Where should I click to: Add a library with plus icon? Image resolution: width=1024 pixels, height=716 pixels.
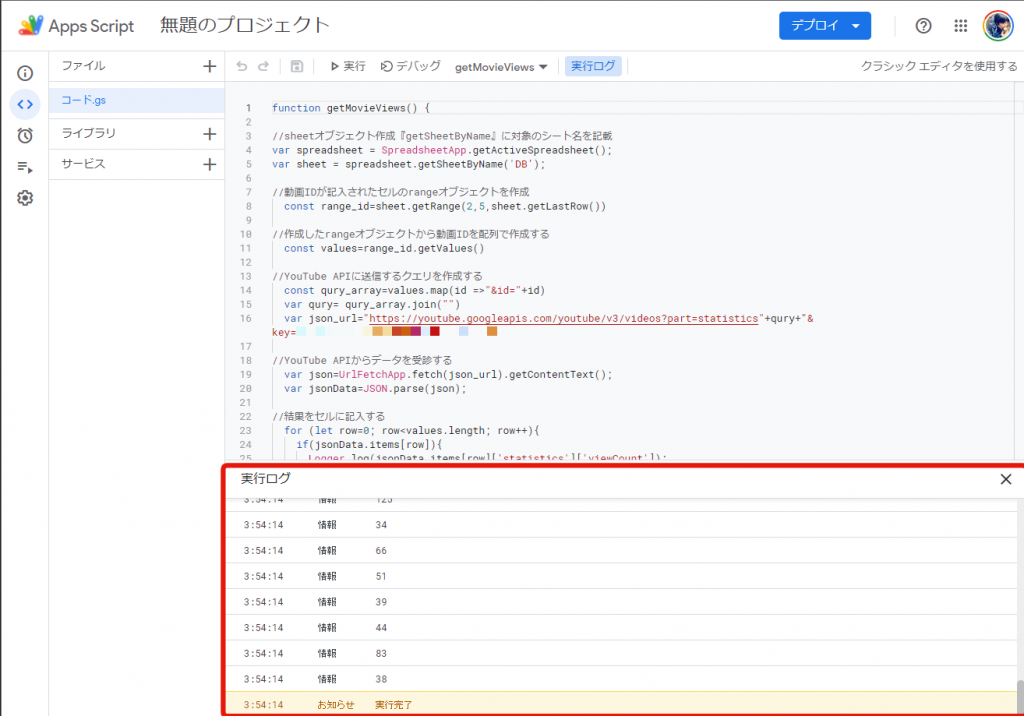(x=209, y=133)
